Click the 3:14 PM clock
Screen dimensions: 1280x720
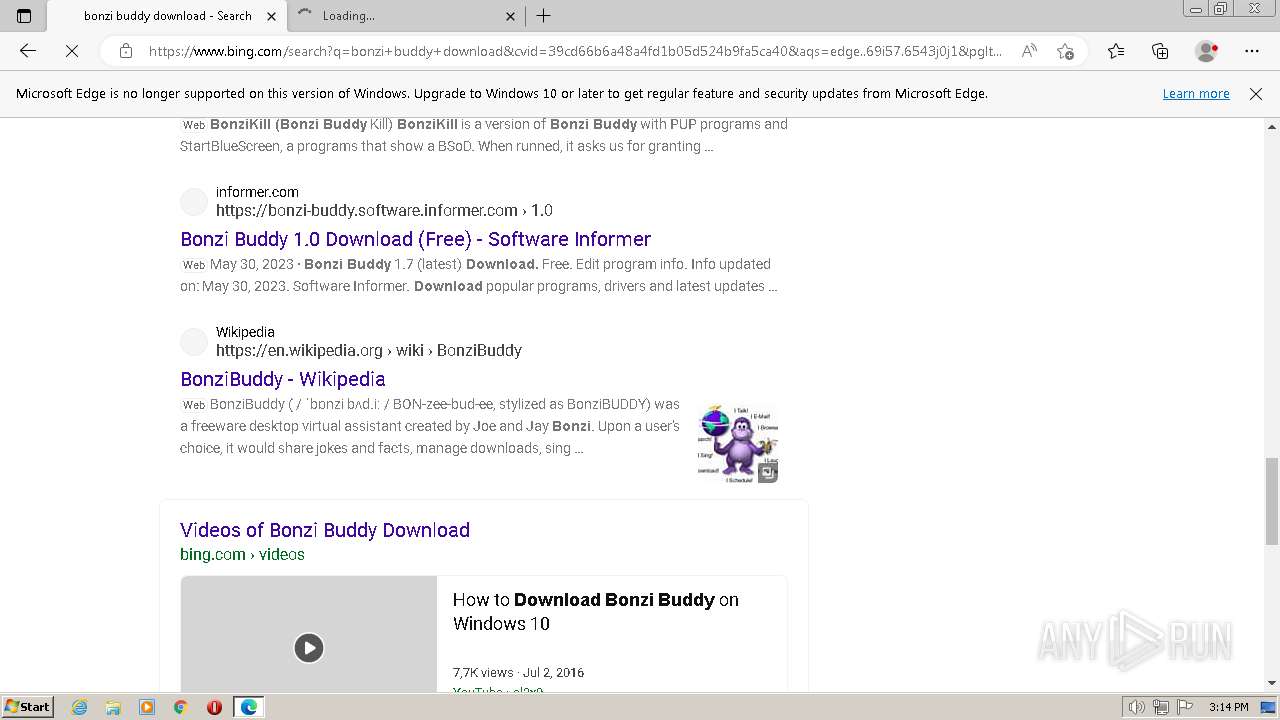point(1228,707)
